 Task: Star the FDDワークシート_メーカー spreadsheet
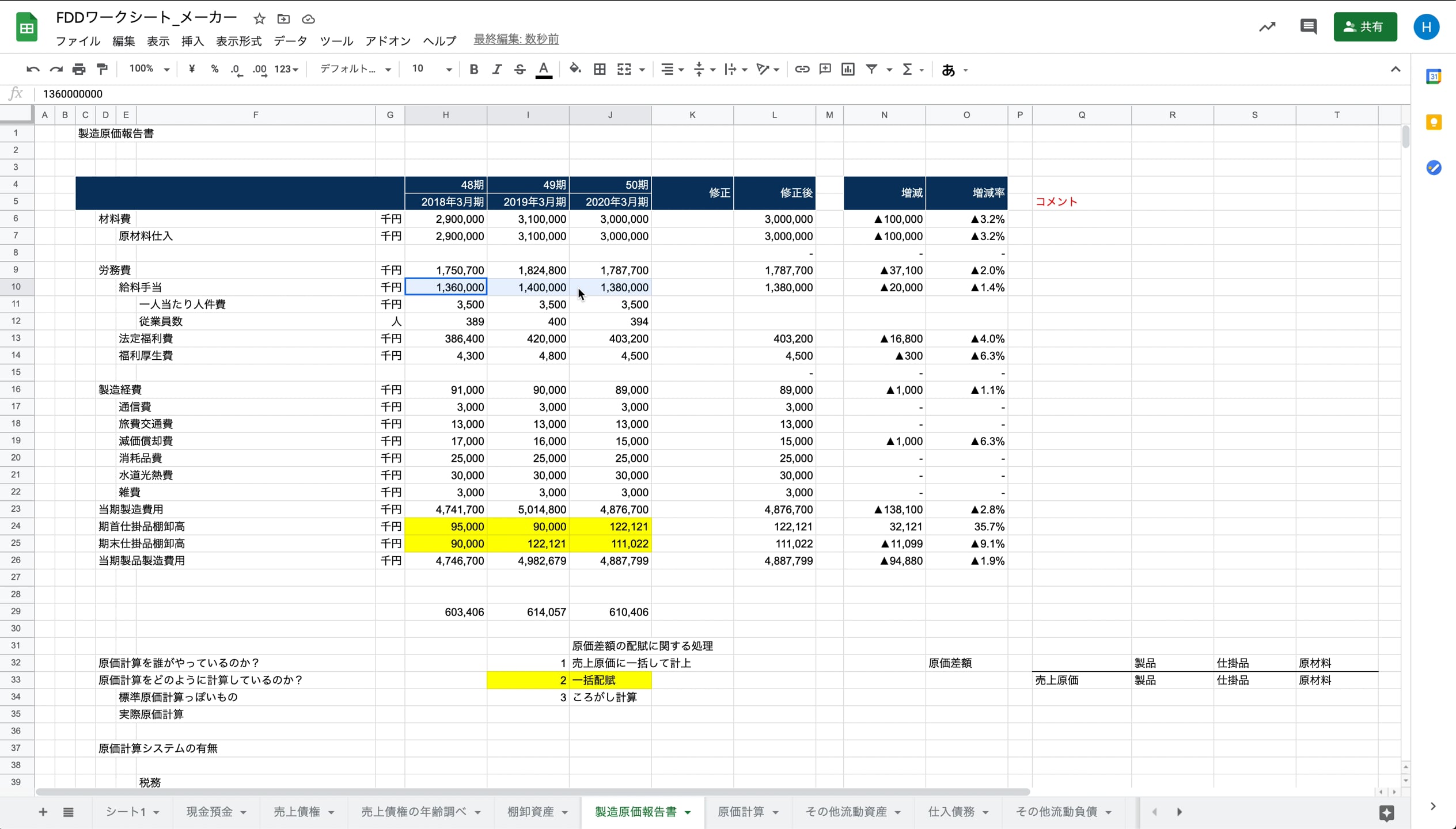click(259, 18)
